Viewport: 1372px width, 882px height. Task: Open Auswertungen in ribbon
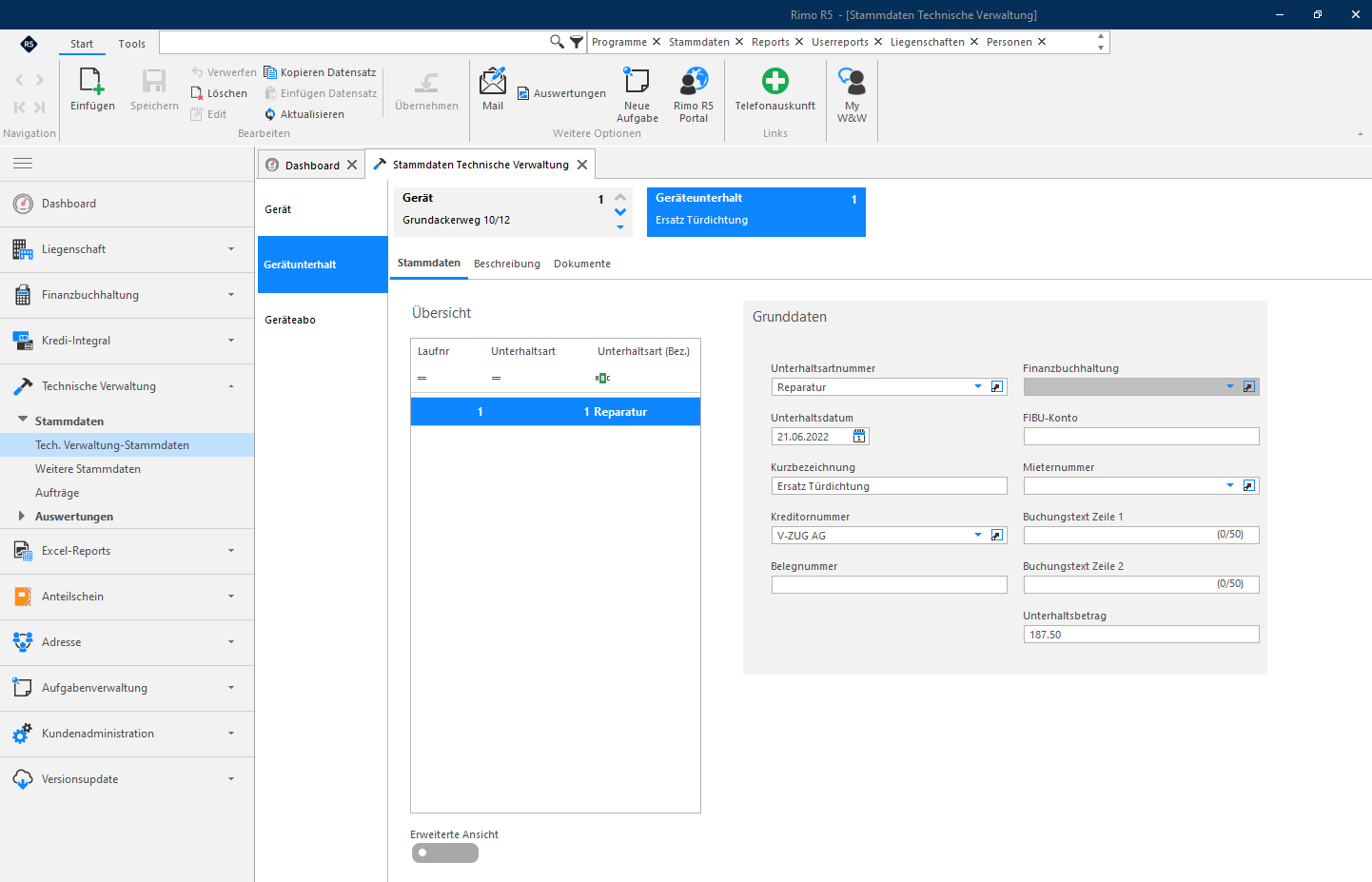tap(561, 93)
